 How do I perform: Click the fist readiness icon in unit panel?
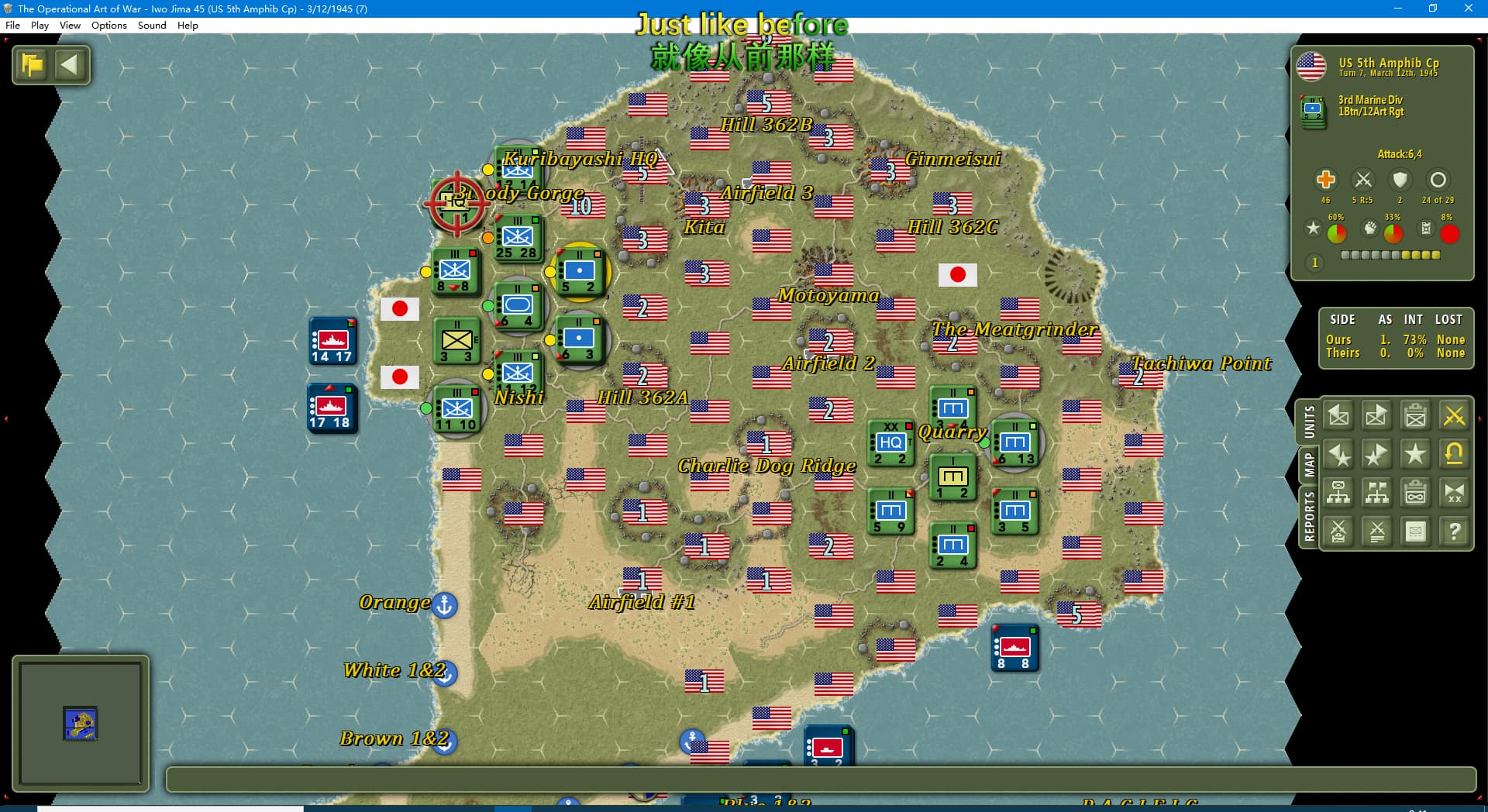pyautogui.click(x=1370, y=229)
